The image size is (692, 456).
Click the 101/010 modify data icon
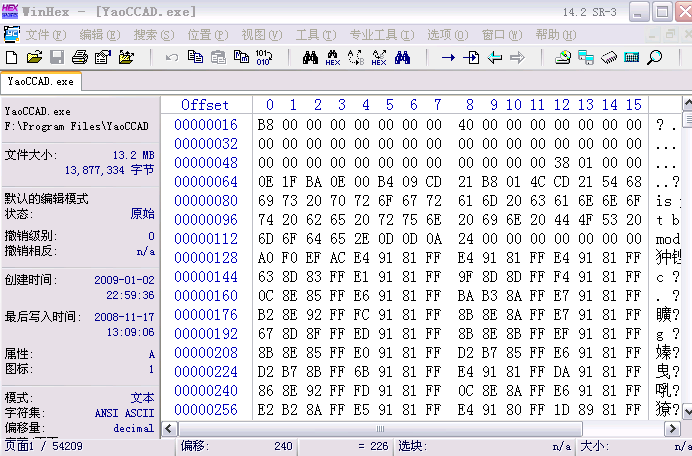pyautogui.click(x=264, y=57)
